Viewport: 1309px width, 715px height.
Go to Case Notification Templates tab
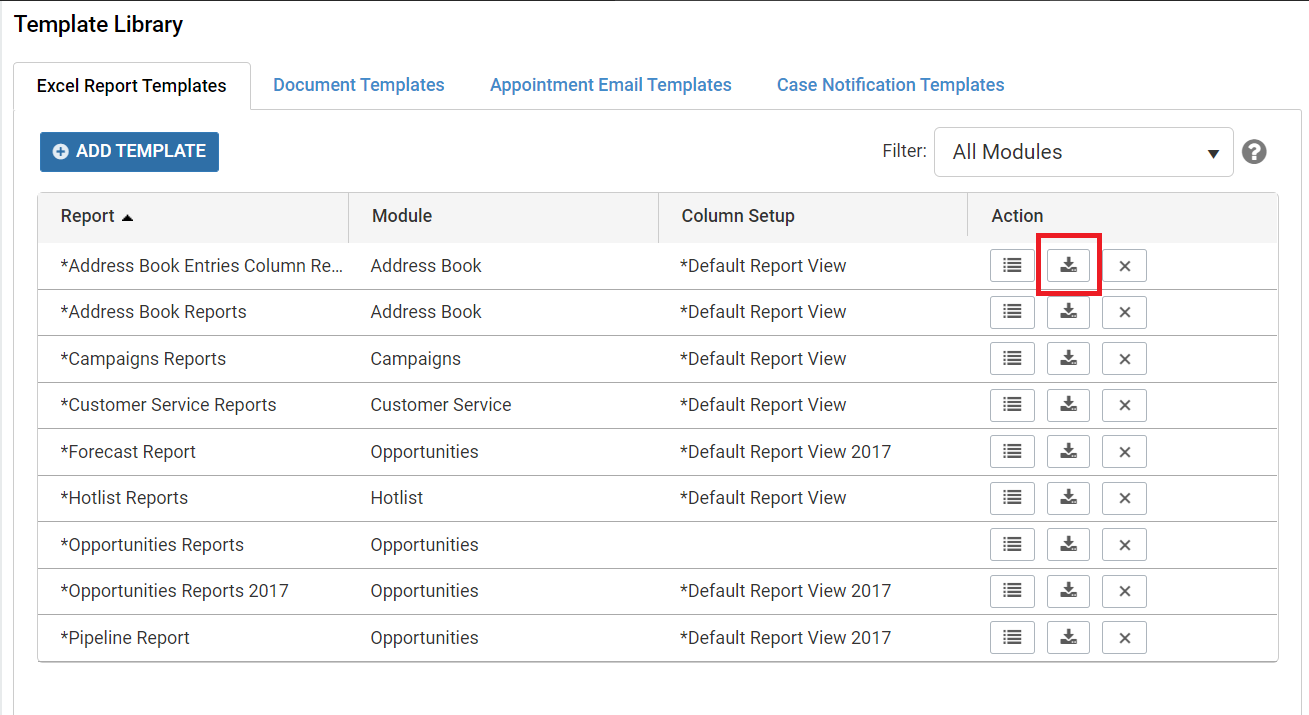pyautogui.click(x=890, y=85)
